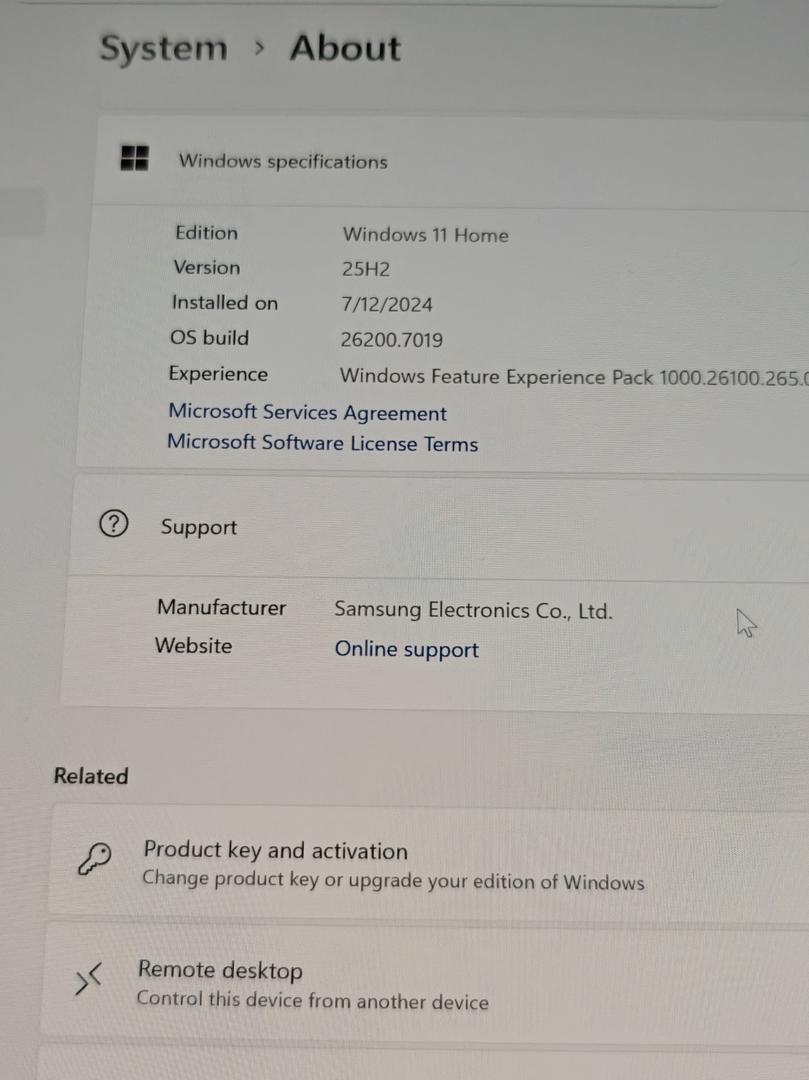This screenshot has width=809, height=1080.
Task: Open Remote desktop settings
Action: pos(220,970)
